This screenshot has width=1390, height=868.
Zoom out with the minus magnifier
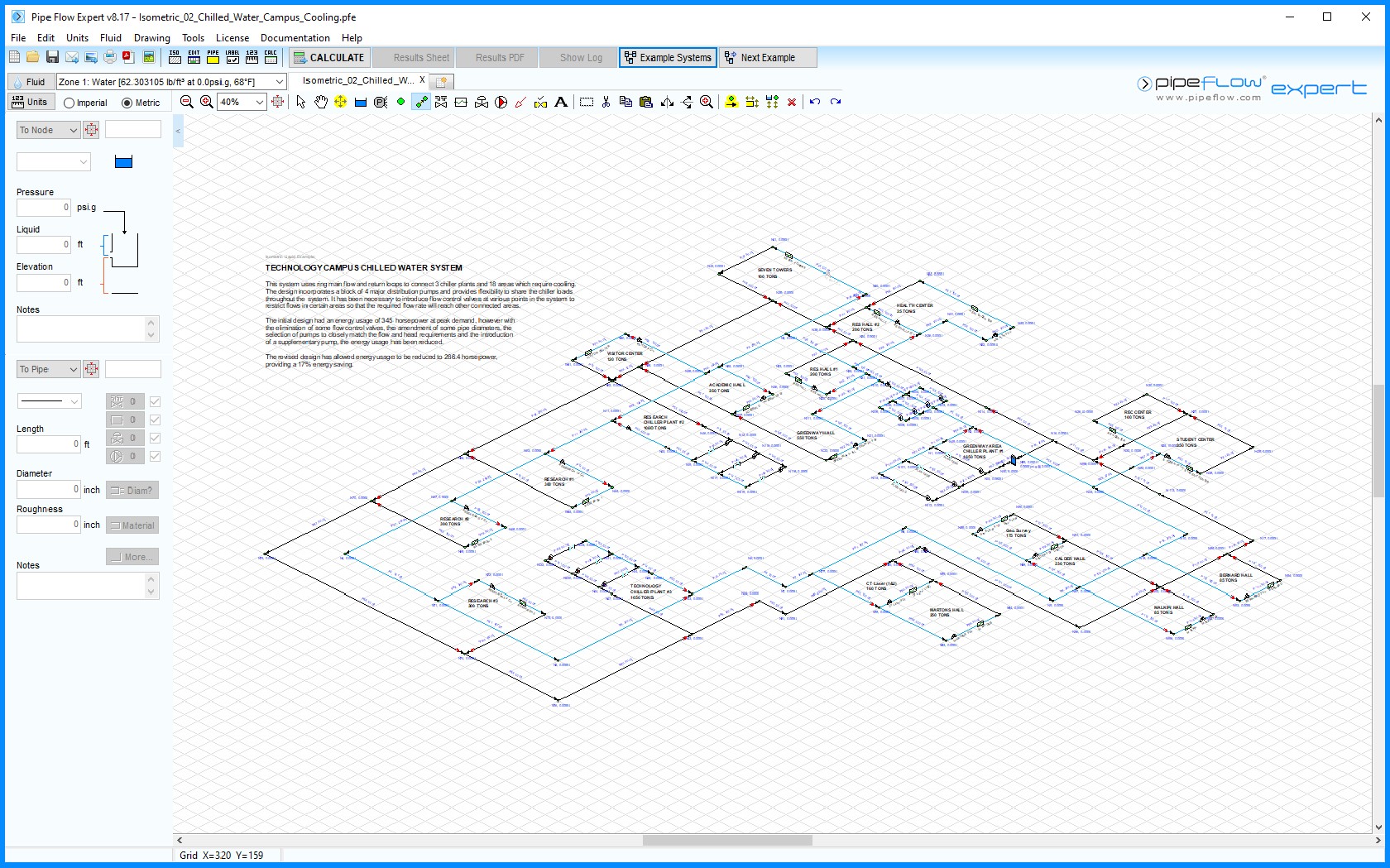click(x=187, y=102)
